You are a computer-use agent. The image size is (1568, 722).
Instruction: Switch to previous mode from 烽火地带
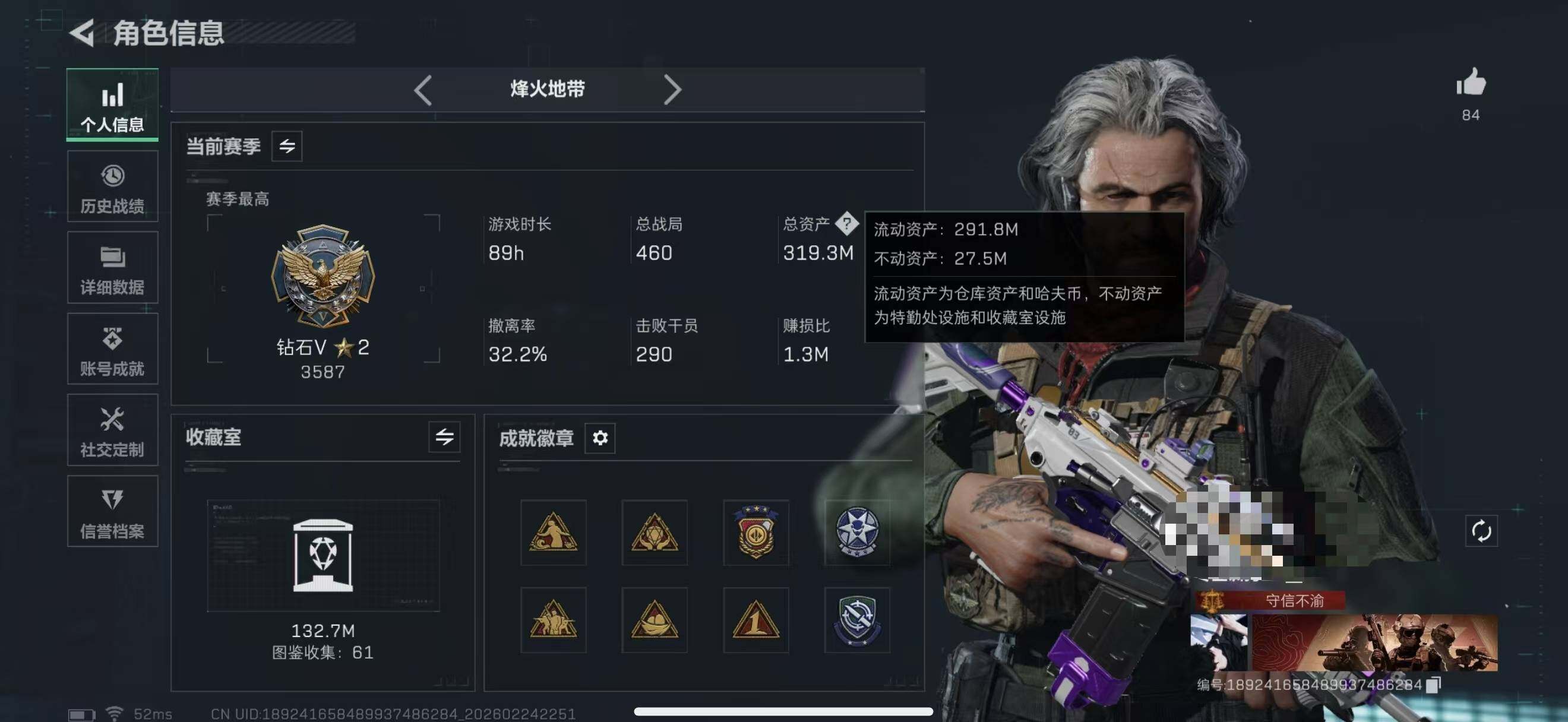click(x=423, y=90)
